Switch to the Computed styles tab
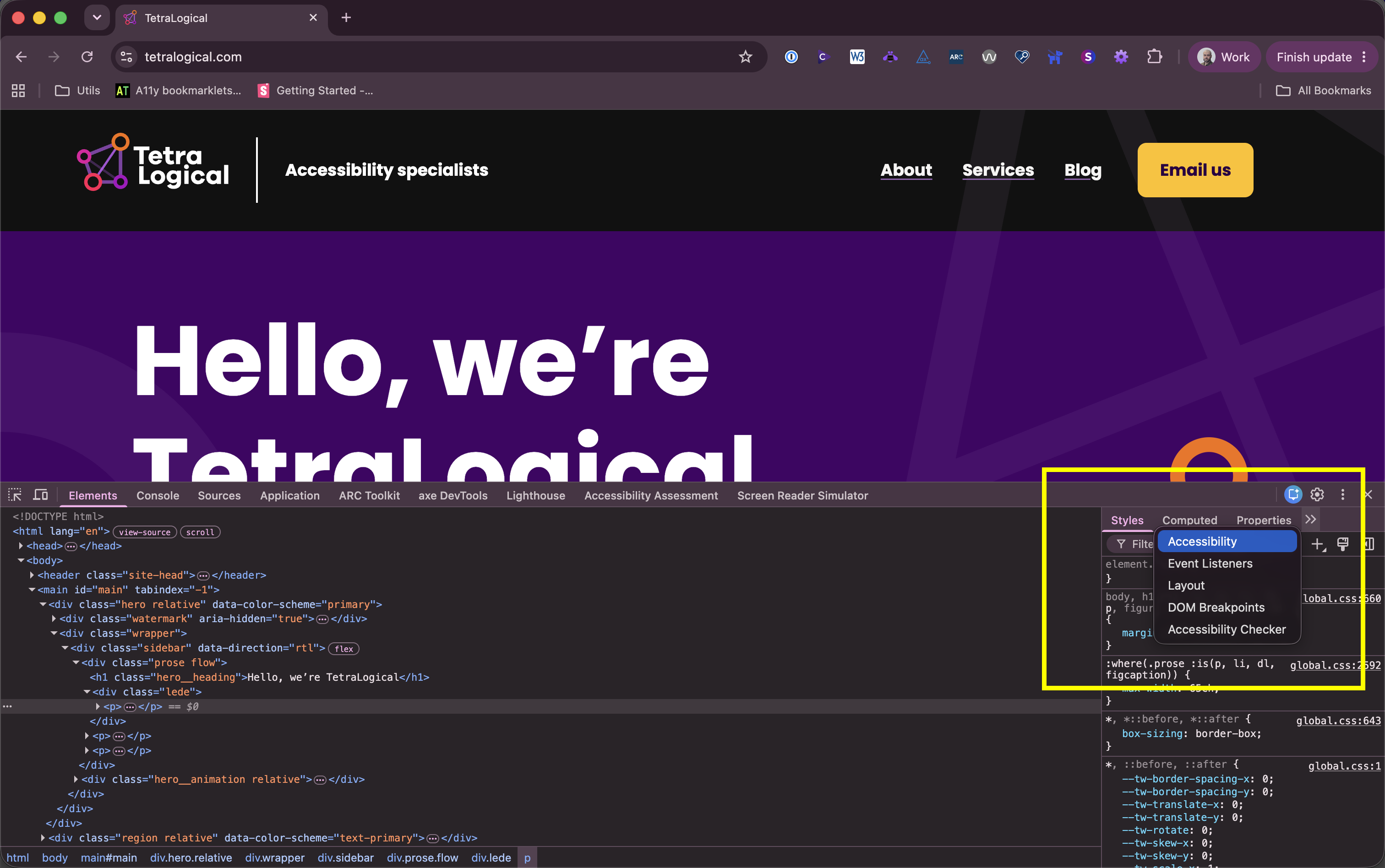 point(1190,520)
